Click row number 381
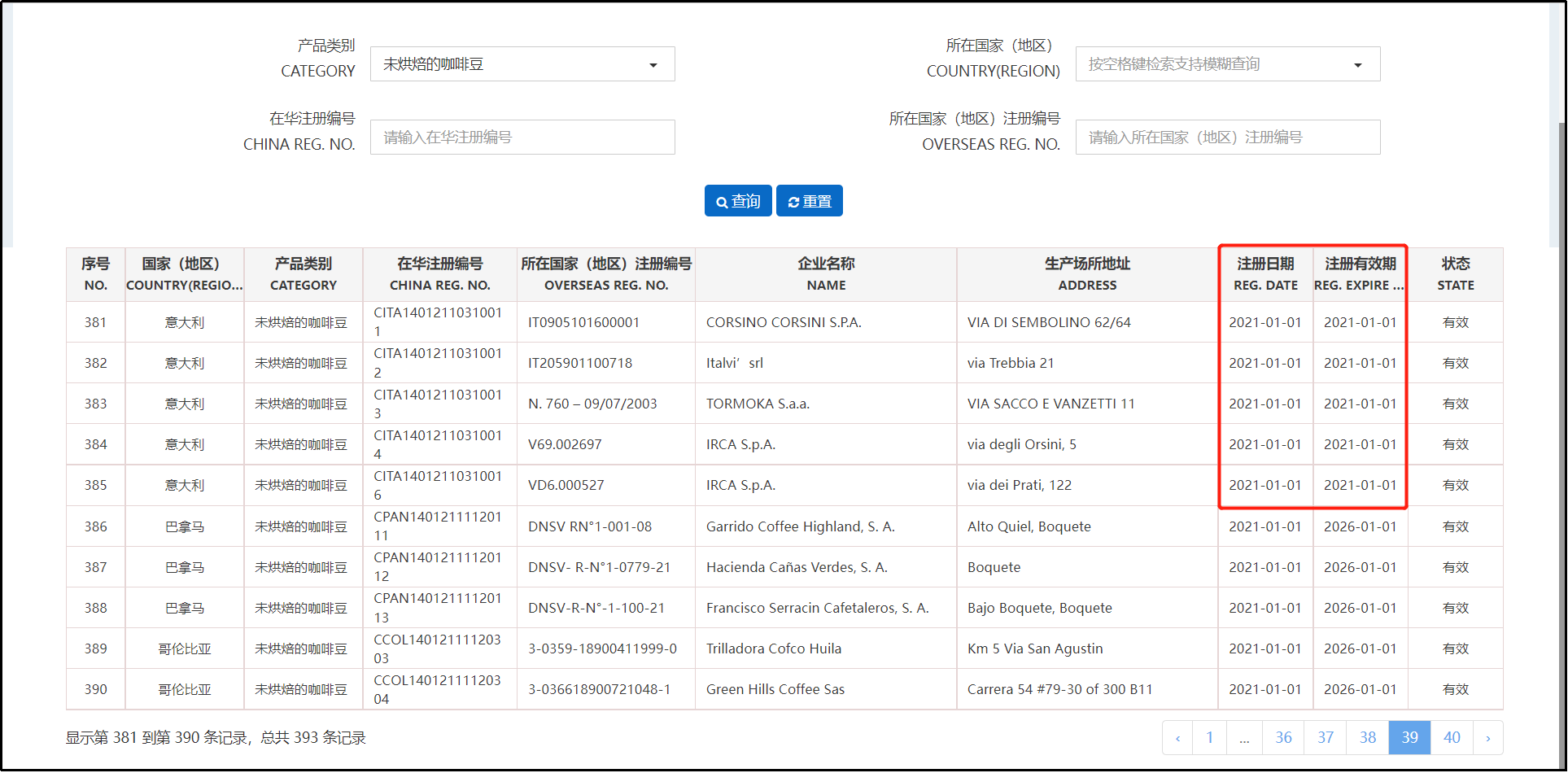Image resolution: width=1568 pixels, height=773 pixels. tap(95, 322)
